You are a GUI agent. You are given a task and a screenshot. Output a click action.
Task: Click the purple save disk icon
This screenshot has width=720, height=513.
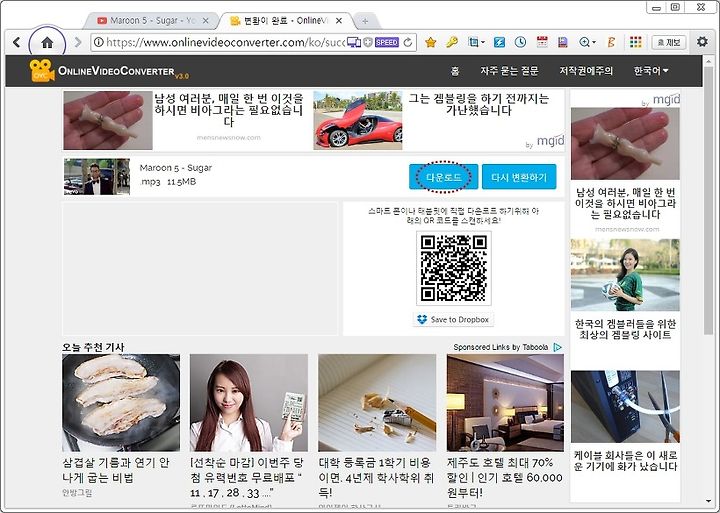pos(563,42)
